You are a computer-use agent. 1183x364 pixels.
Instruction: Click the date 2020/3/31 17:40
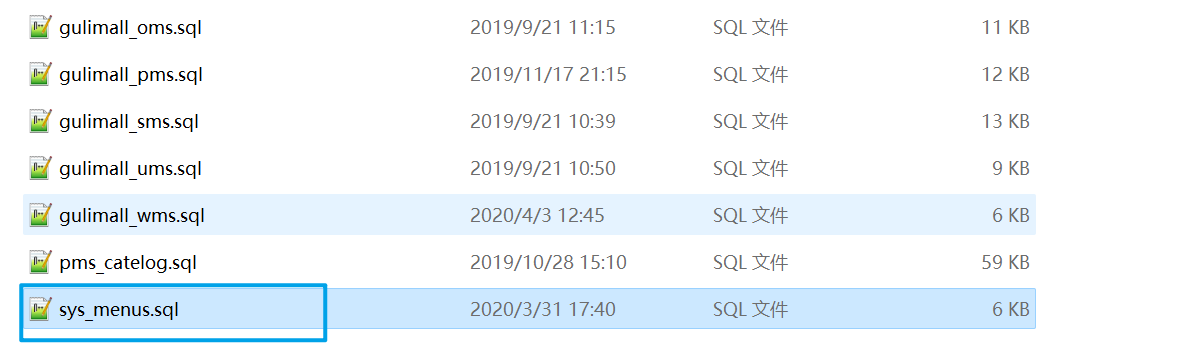542,310
